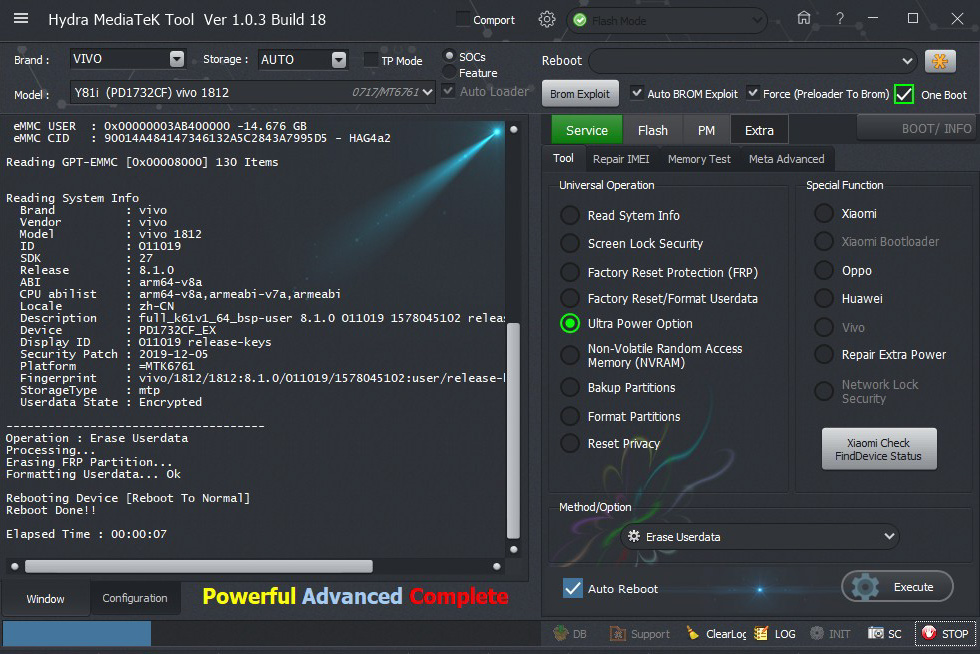980x654 pixels.
Task: Open the Tool sub-tab
Action: pyautogui.click(x=563, y=158)
